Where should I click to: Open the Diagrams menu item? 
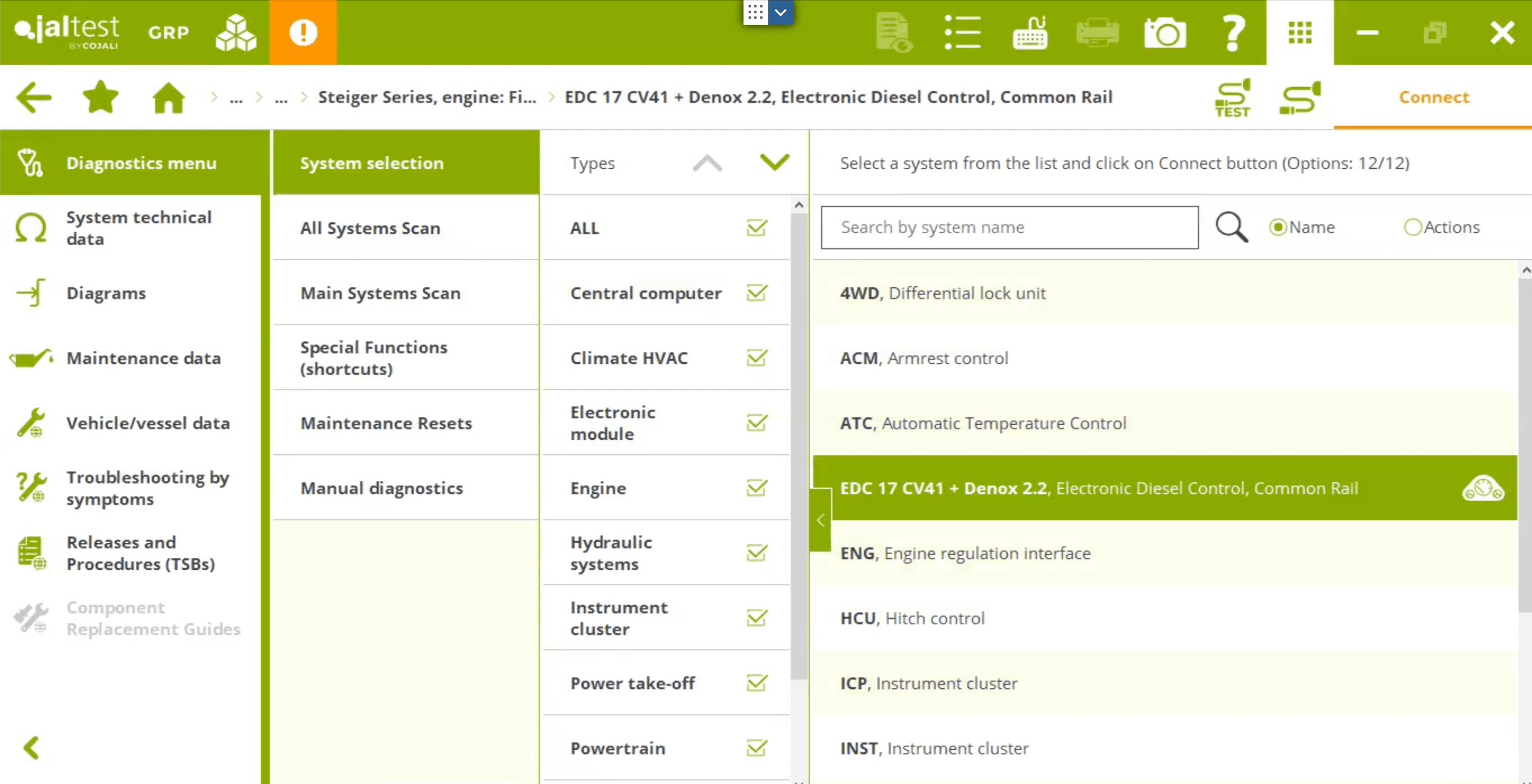pyautogui.click(x=106, y=293)
